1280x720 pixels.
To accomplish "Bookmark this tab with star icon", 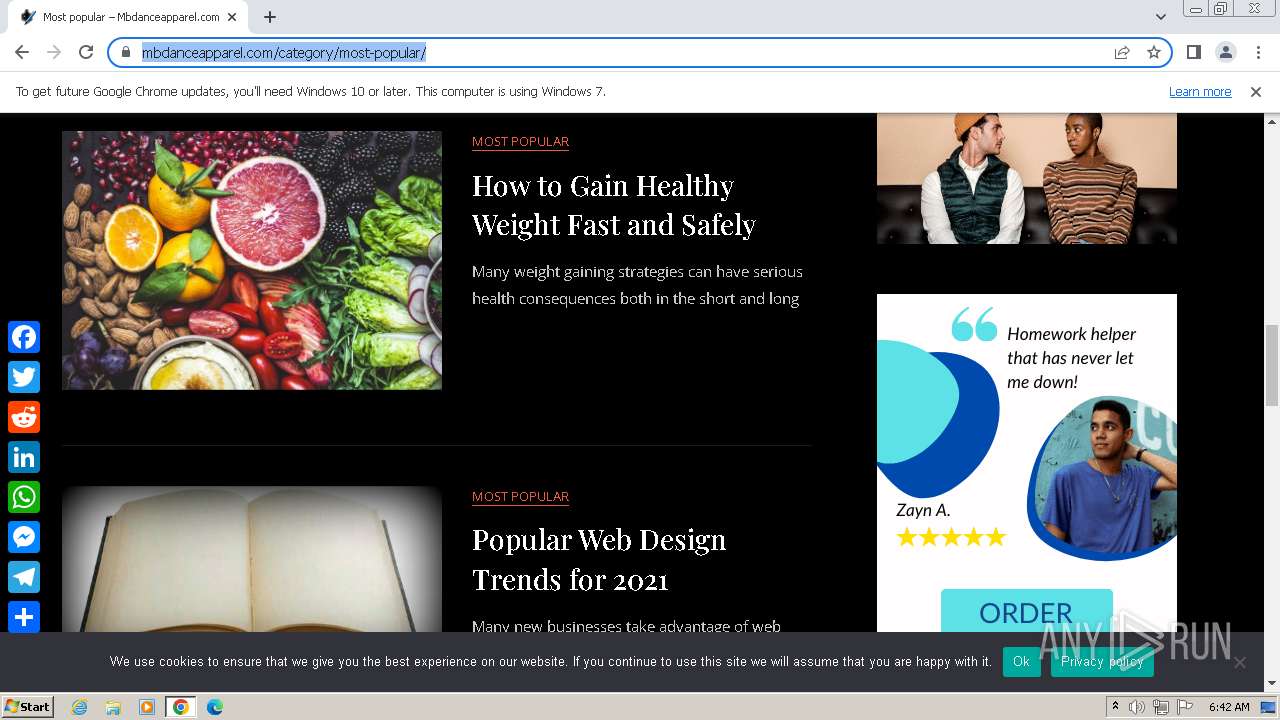I will click(x=1154, y=52).
